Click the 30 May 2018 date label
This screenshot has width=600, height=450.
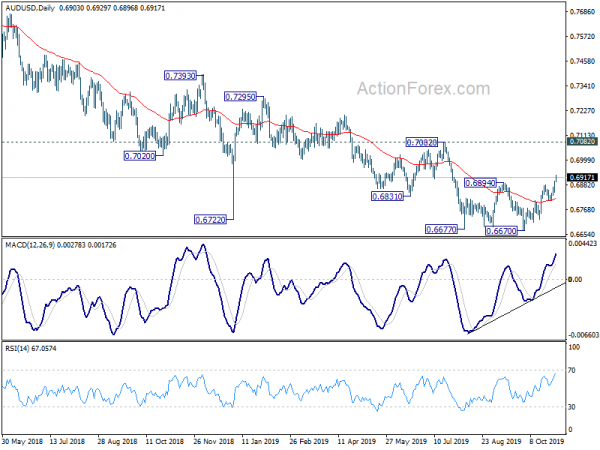22,442
